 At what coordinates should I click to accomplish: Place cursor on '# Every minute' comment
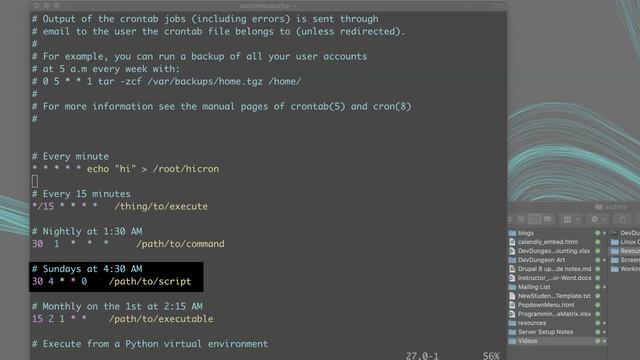click(70, 156)
